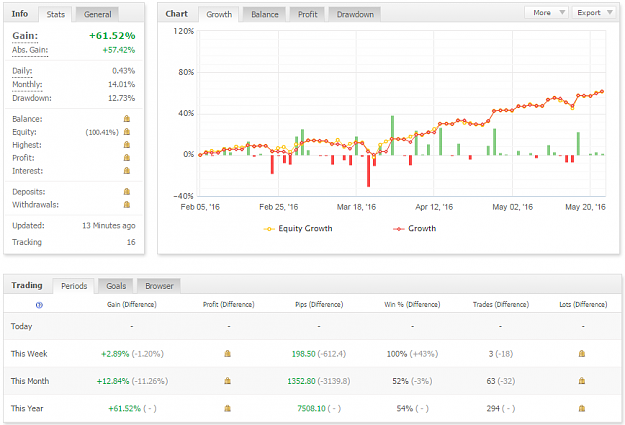Click the Monthly label in the Info panel

[x=27, y=84]
